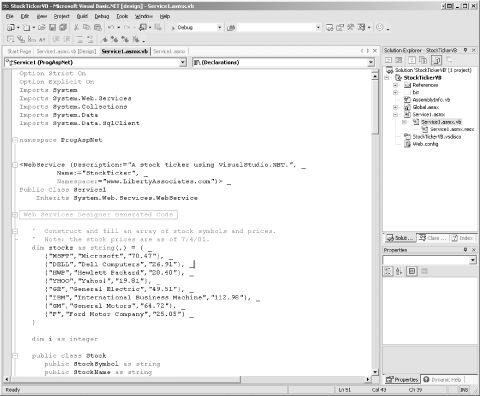Image resolution: width=481 pixels, height=396 pixels.
Task: Pin the Properties panel
Action: pos(466,250)
